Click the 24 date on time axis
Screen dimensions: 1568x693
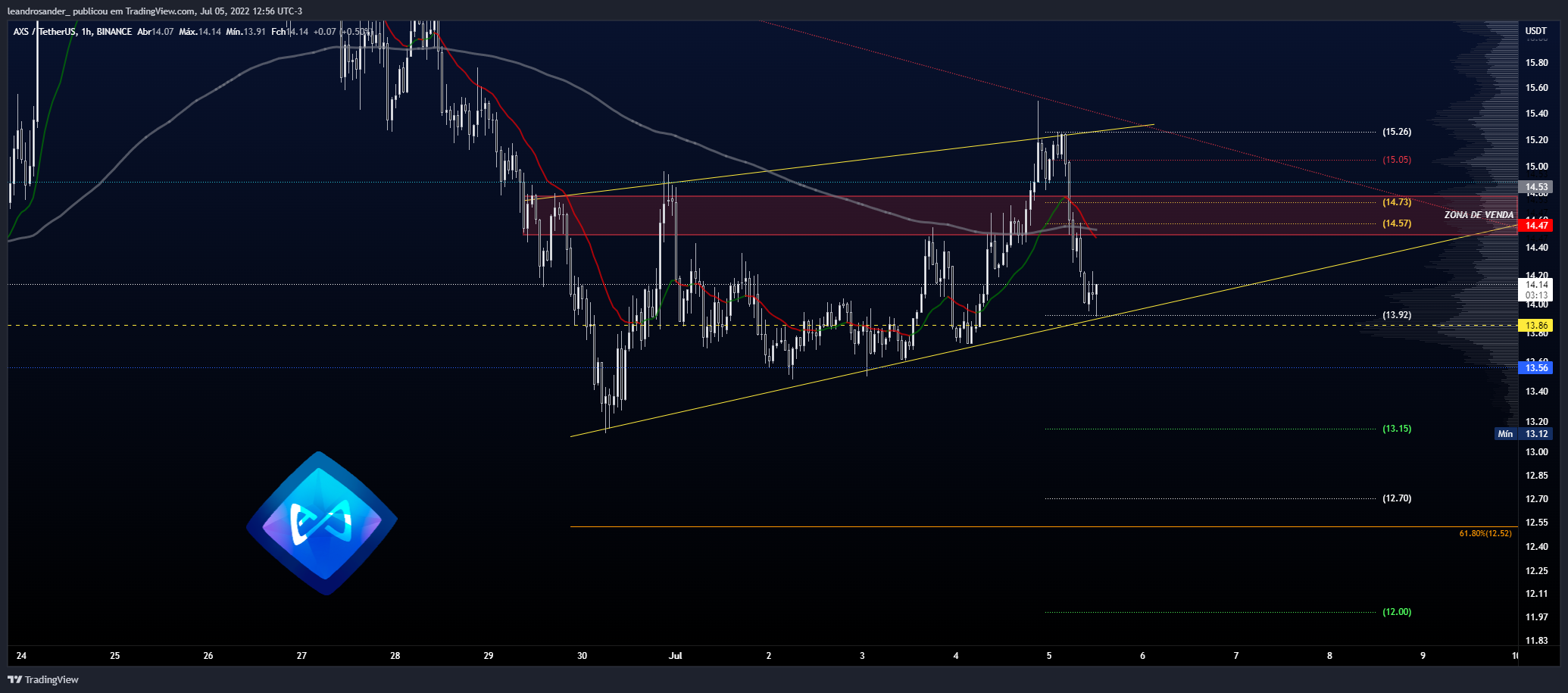[x=21, y=656]
